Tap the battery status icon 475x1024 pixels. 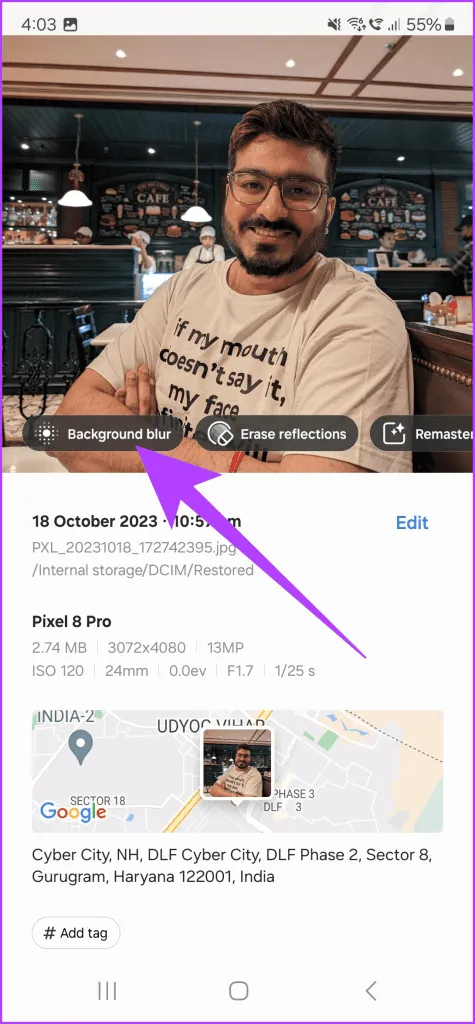click(450, 25)
